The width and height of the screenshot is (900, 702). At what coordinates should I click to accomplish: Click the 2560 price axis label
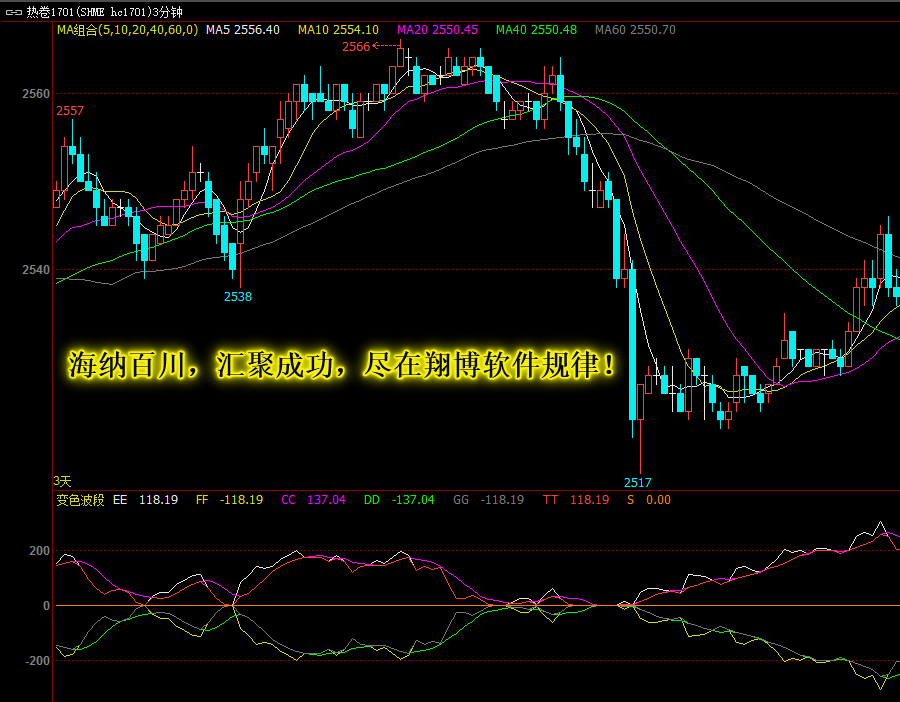36,94
